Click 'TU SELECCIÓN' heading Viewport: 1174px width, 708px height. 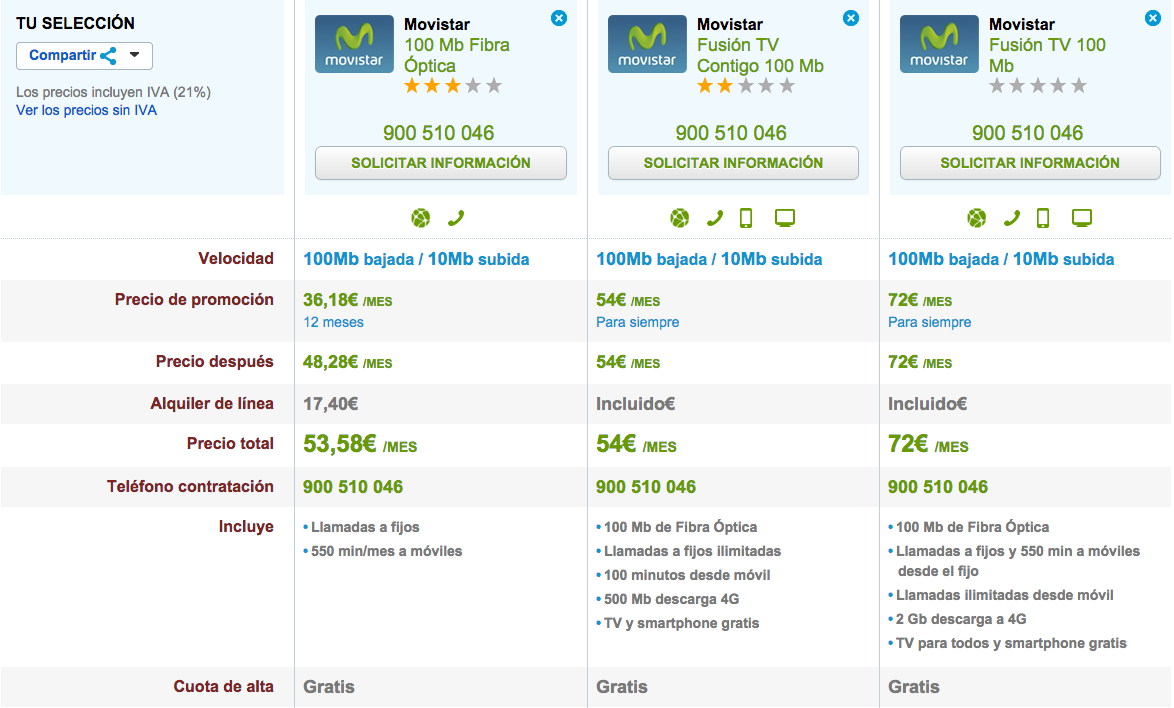75,23
